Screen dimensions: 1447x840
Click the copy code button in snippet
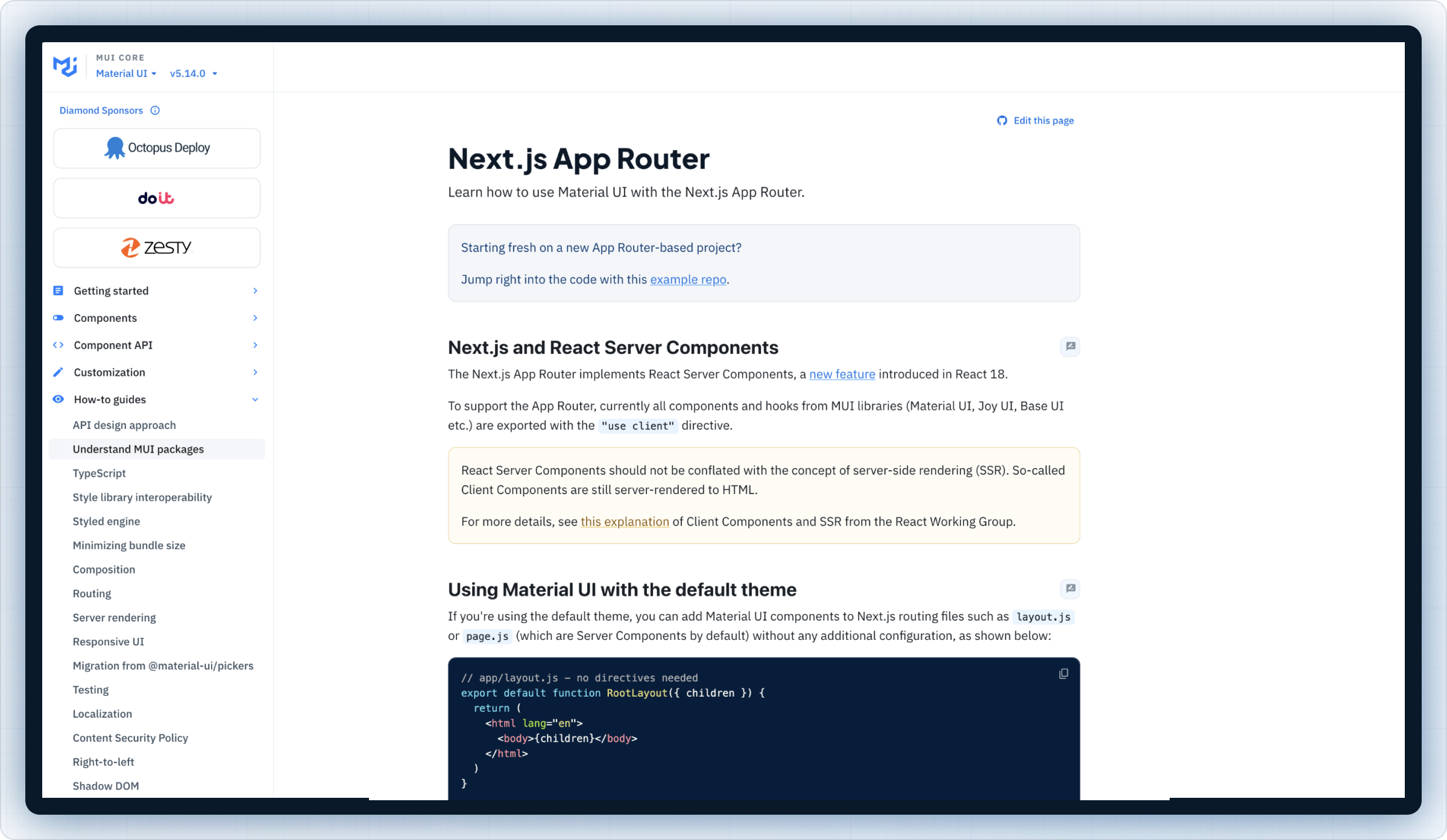click(1063, 674)
